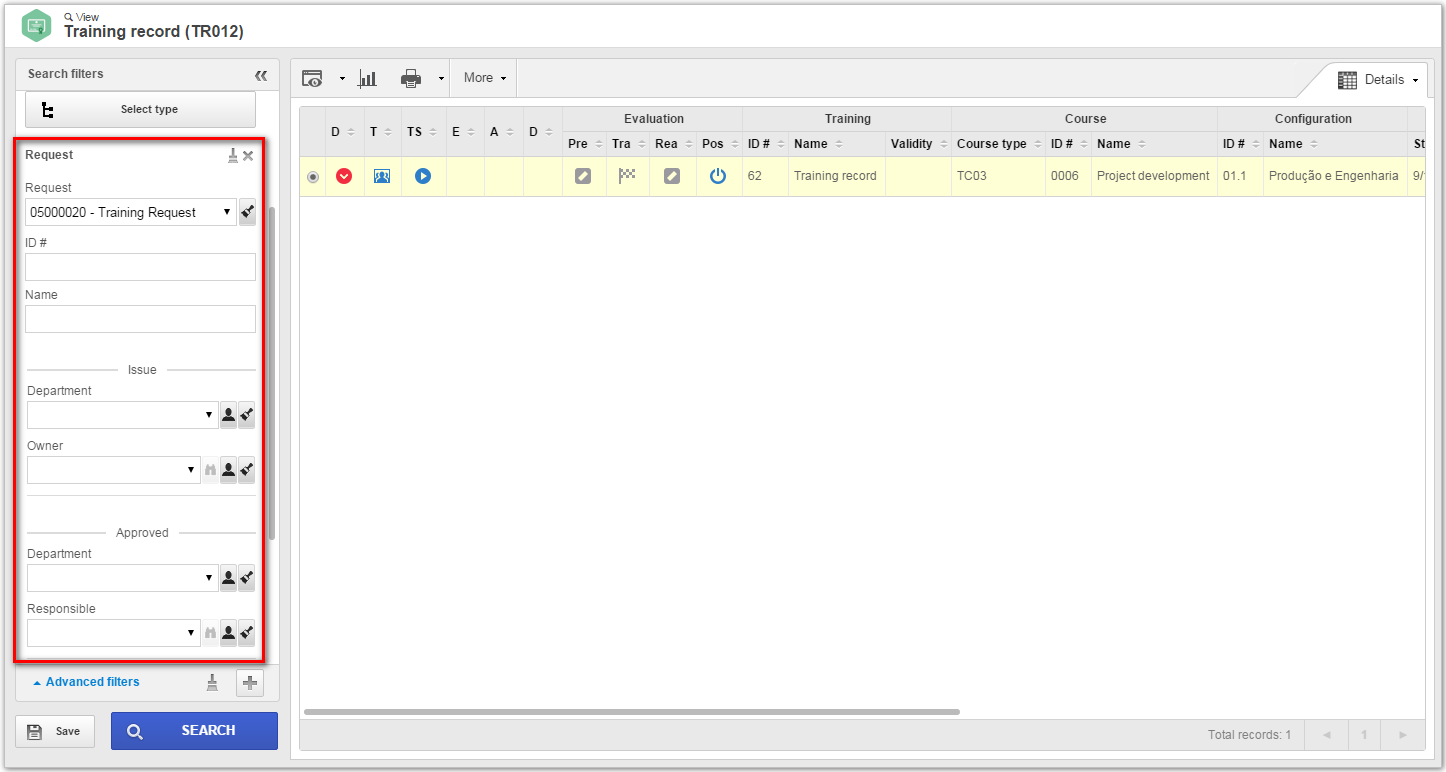Click the green Training record app icon
This screenshot has width=1446, height=772.
(x=36, y=25)
